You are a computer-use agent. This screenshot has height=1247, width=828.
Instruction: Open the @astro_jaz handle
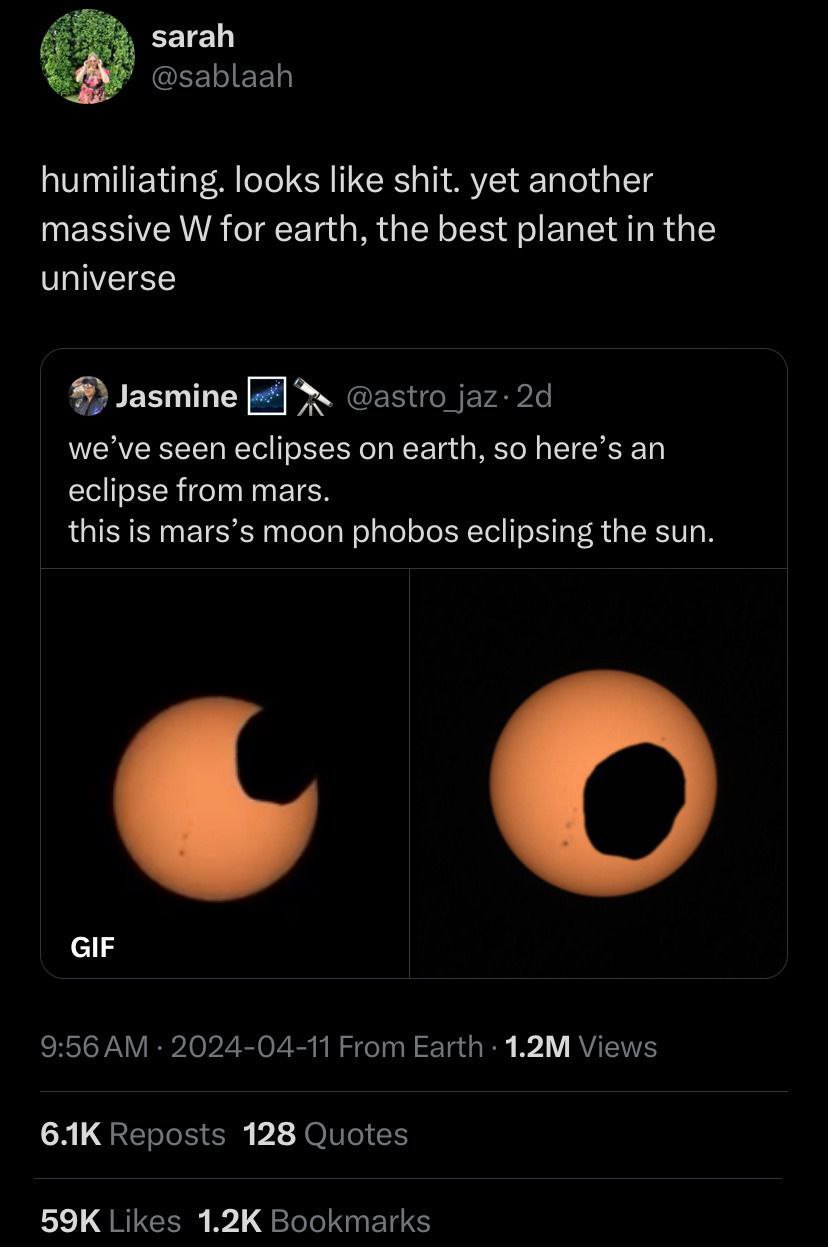(421, 397)
